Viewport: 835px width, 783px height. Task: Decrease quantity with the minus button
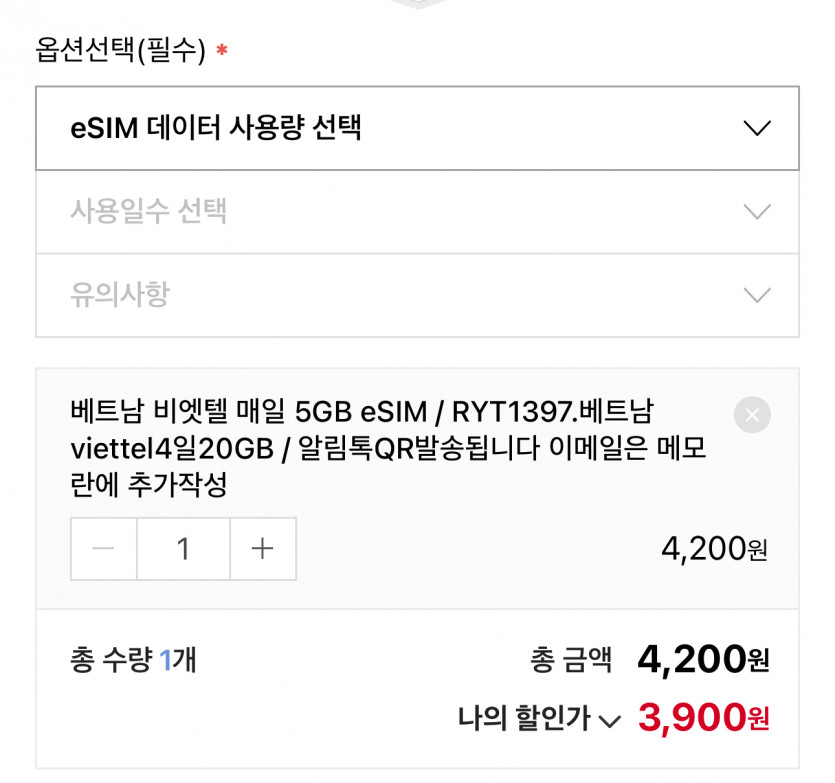coord(104,549)
